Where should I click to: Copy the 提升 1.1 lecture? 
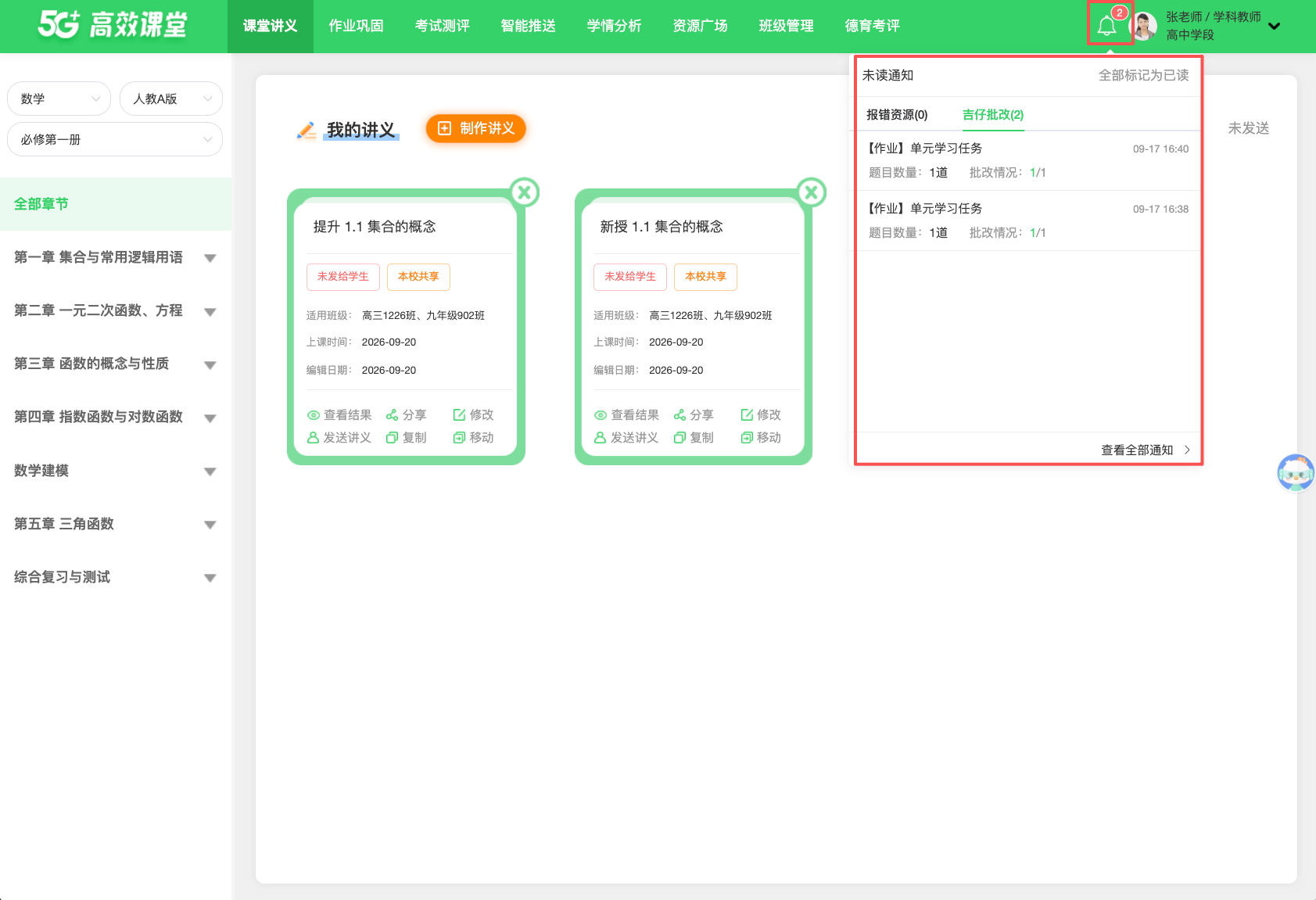407,437
